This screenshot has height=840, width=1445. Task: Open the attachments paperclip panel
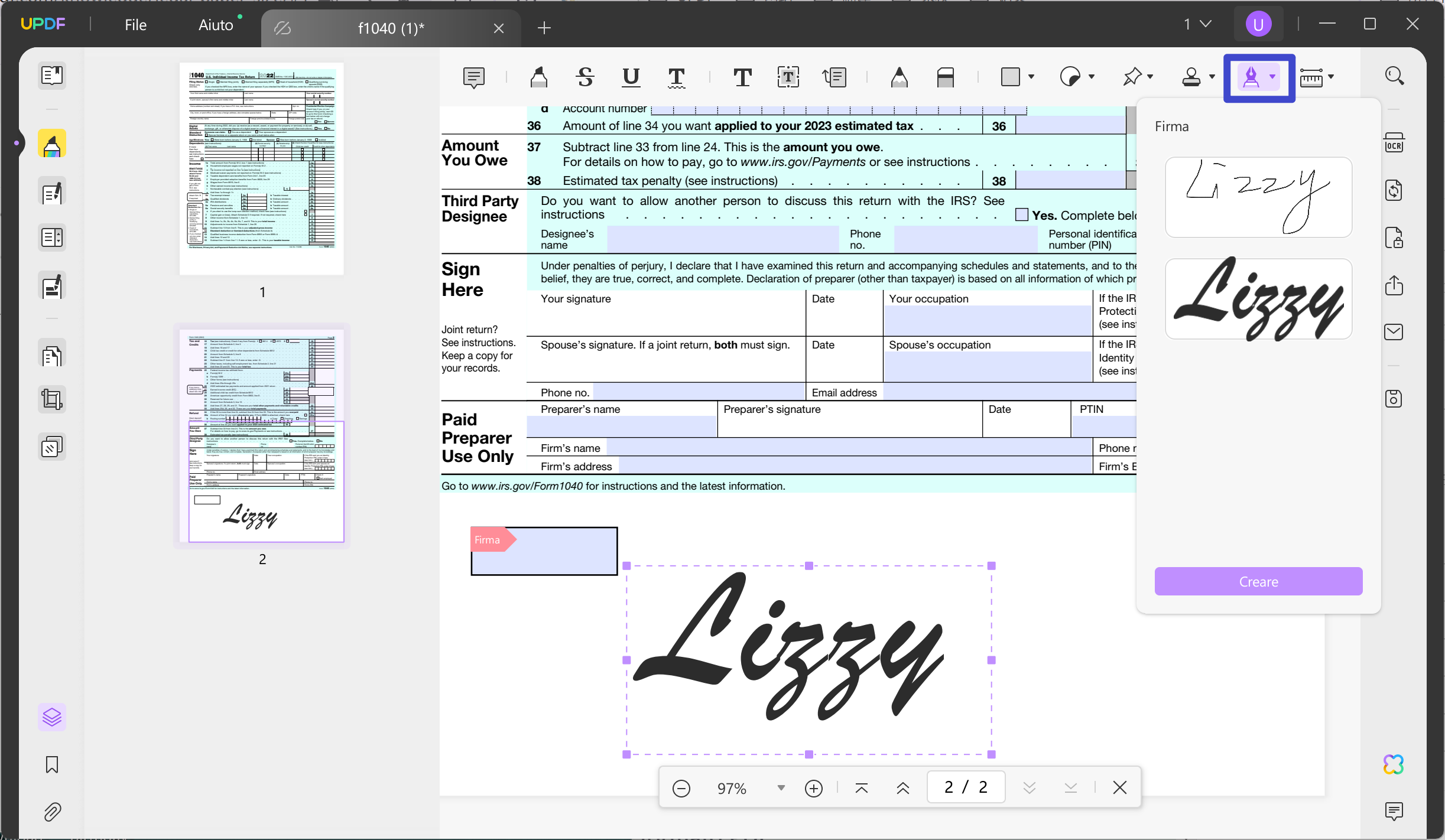[52, 812]
